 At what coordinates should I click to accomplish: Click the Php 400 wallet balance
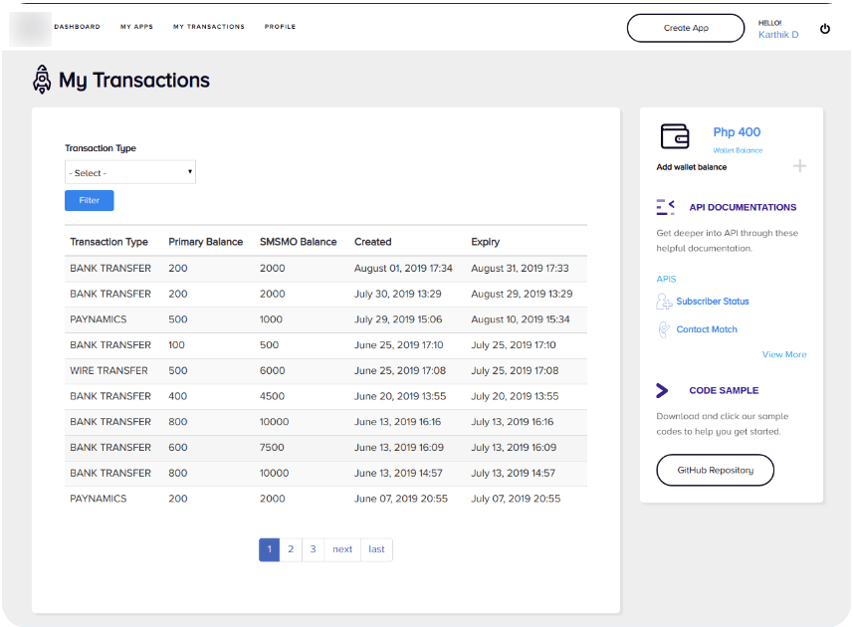point(737,132)
